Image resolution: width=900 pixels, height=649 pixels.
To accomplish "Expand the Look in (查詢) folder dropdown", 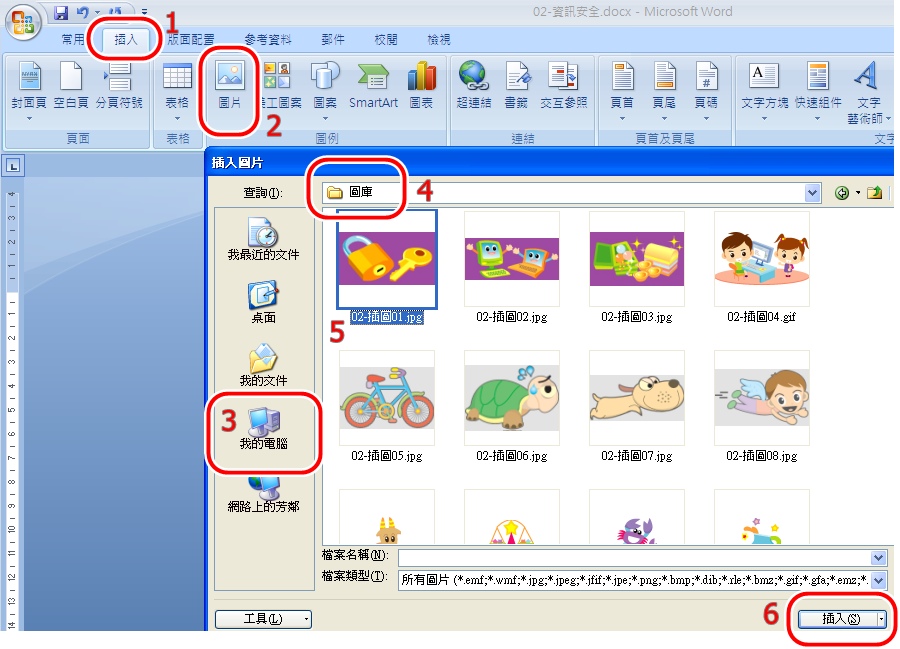I will tap(812, 193).
